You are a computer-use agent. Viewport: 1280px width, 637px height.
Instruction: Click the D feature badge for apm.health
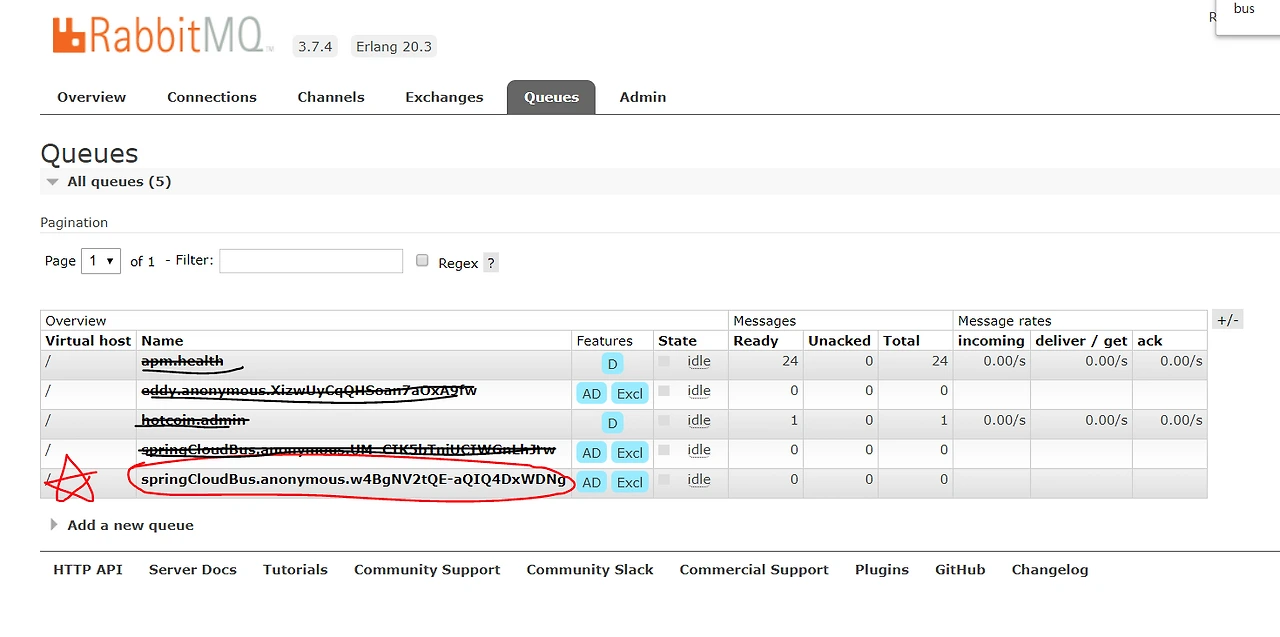pos(613,364)
